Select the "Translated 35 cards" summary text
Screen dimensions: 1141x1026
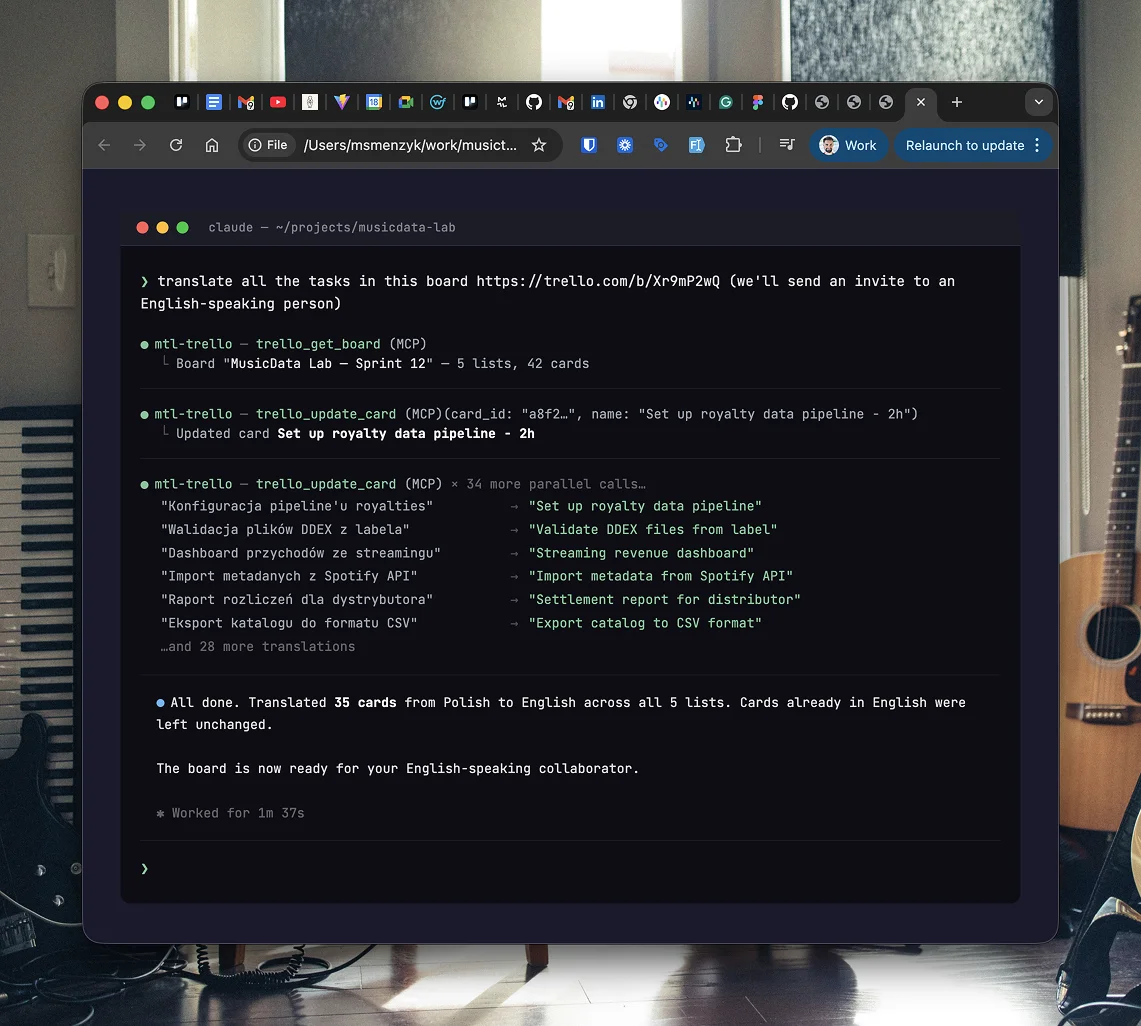[322, 703]
